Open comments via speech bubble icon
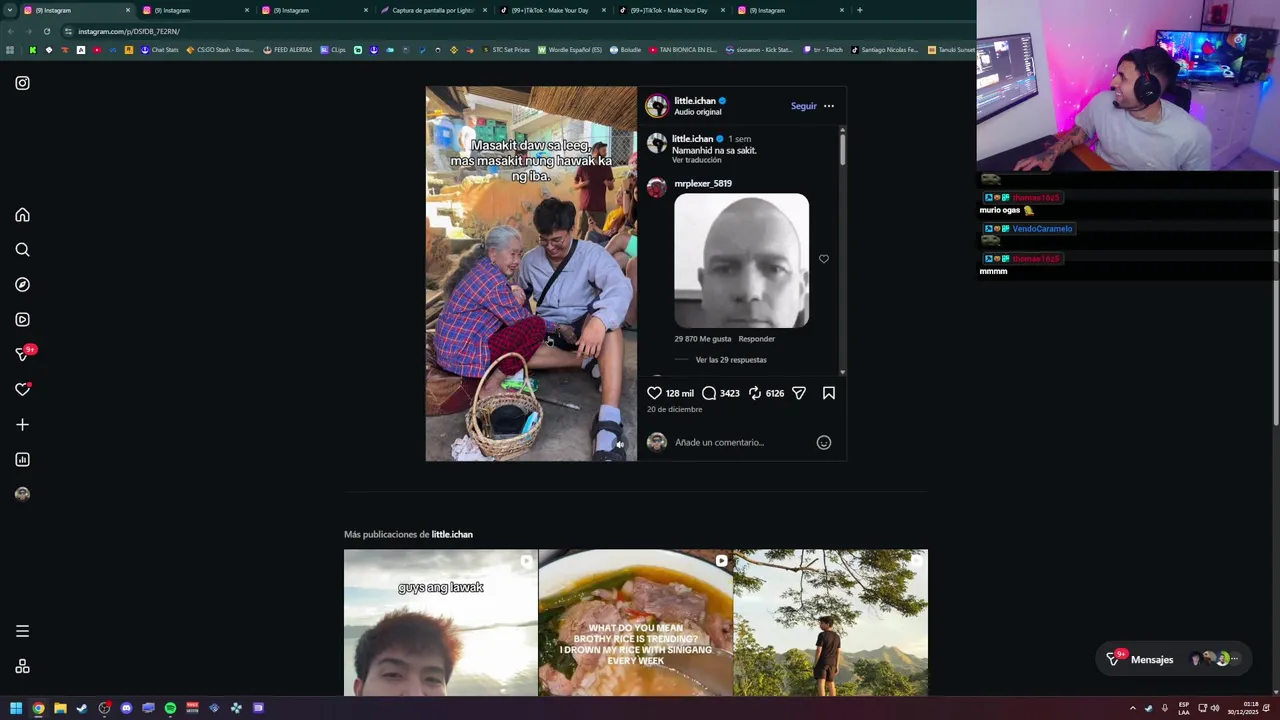The image size is (1280, 720). 709,393
